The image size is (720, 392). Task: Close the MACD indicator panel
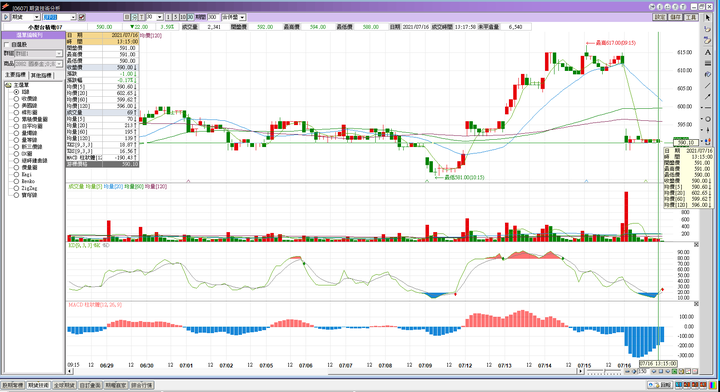(x=696, y=304)
